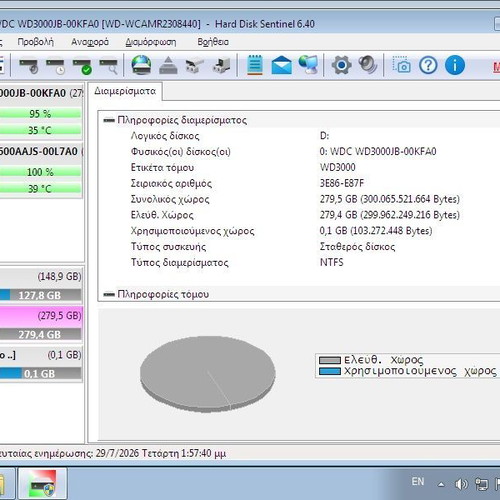500x500 pixels.
Task: Click the blue envelope e-mail icon
Action: click(x=282, y=65)
